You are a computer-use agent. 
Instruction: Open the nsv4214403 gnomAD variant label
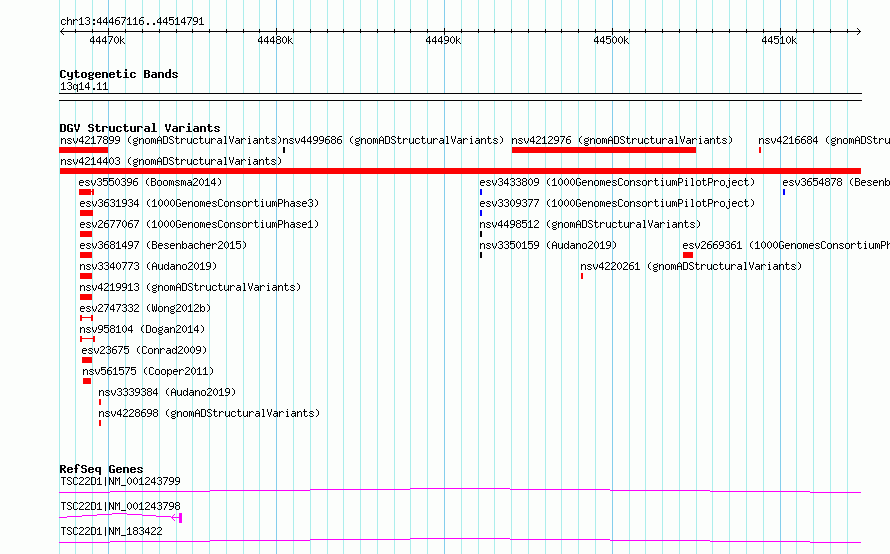click(x=171, y=161)
